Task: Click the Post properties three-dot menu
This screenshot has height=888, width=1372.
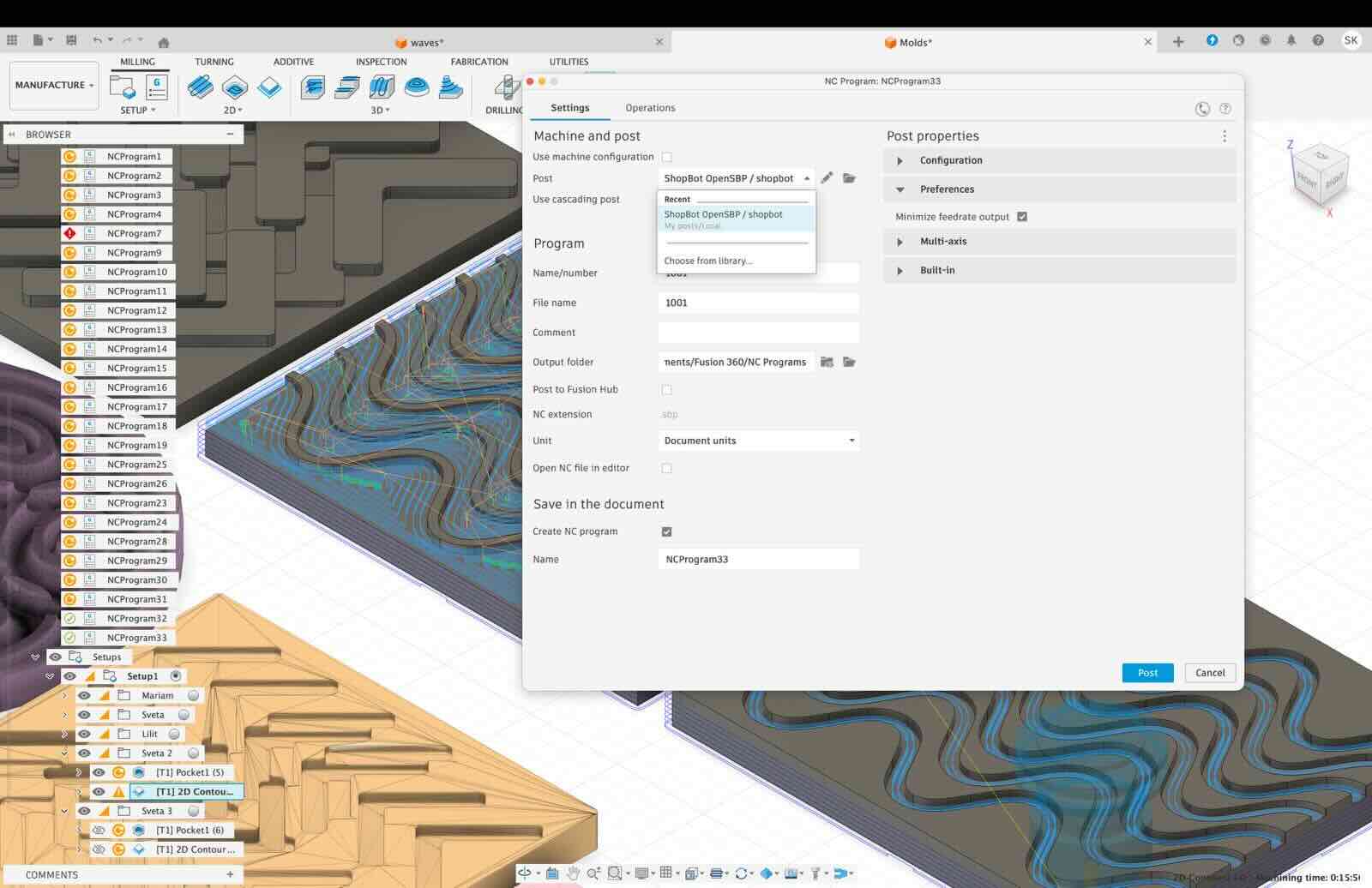Action: tap(1225, 136)
